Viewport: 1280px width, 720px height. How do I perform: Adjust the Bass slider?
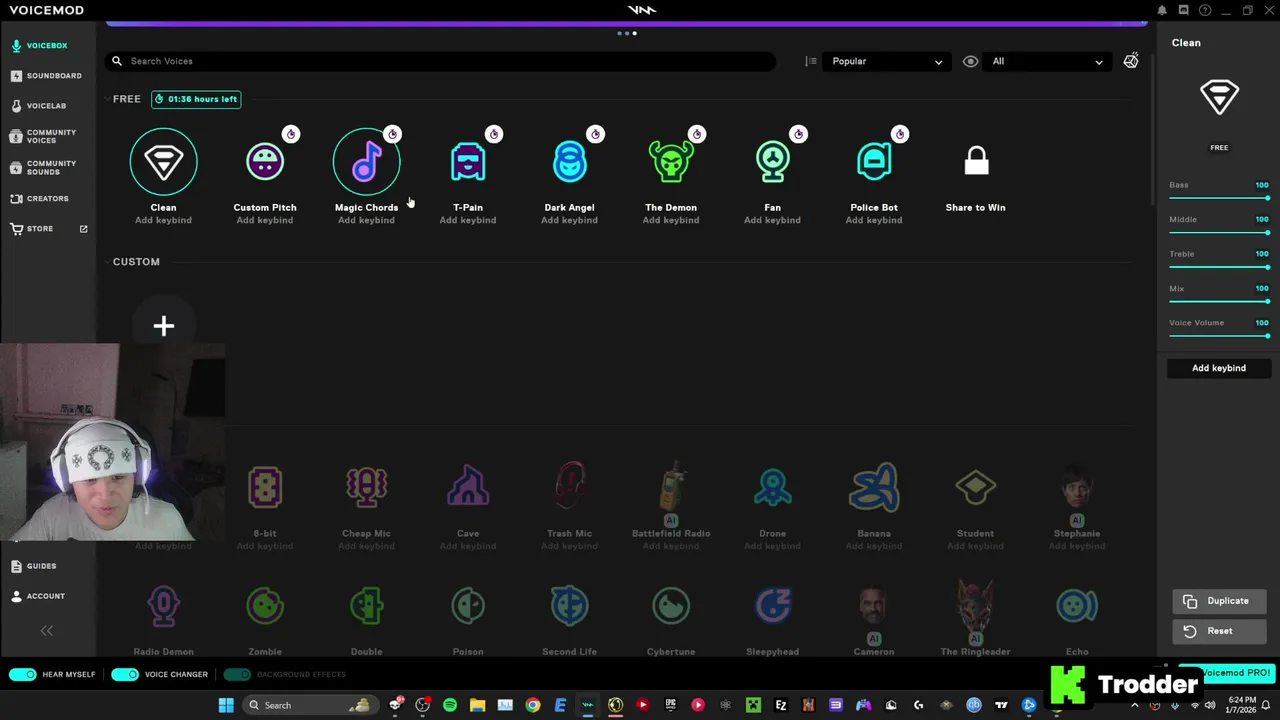coord(1219,198)
